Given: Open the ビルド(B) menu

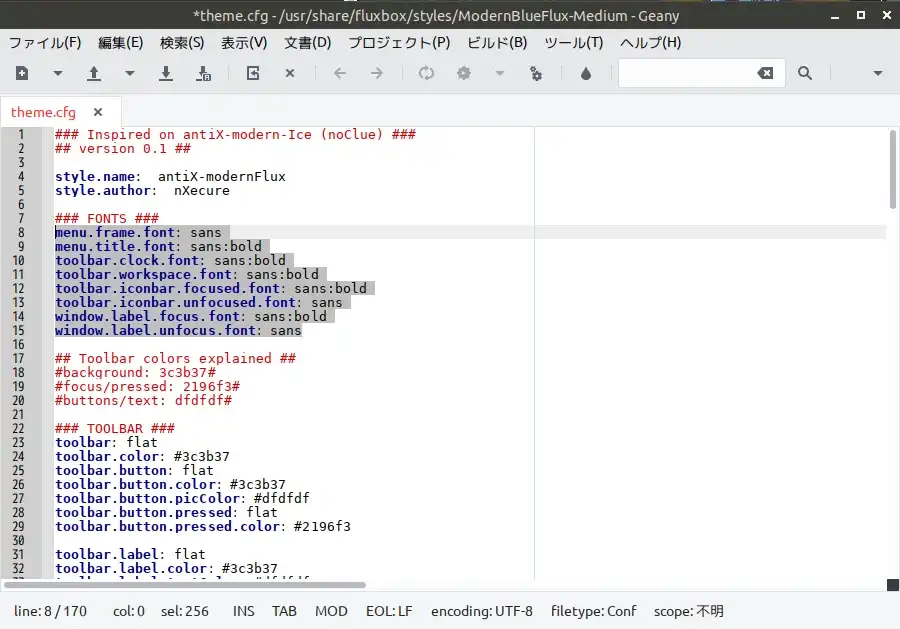Looking at the screenshot, I should [497, 43].
